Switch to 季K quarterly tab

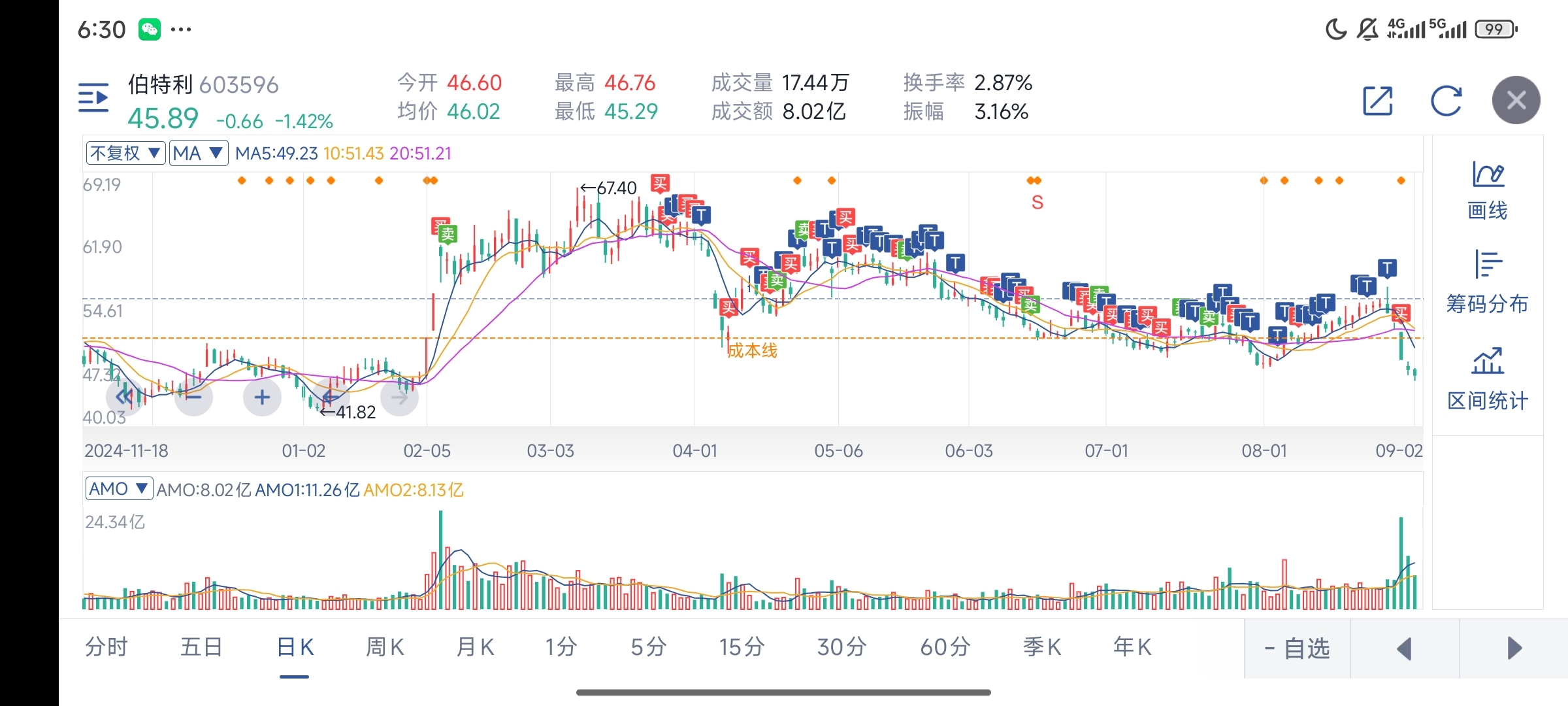coord(1042,647)
